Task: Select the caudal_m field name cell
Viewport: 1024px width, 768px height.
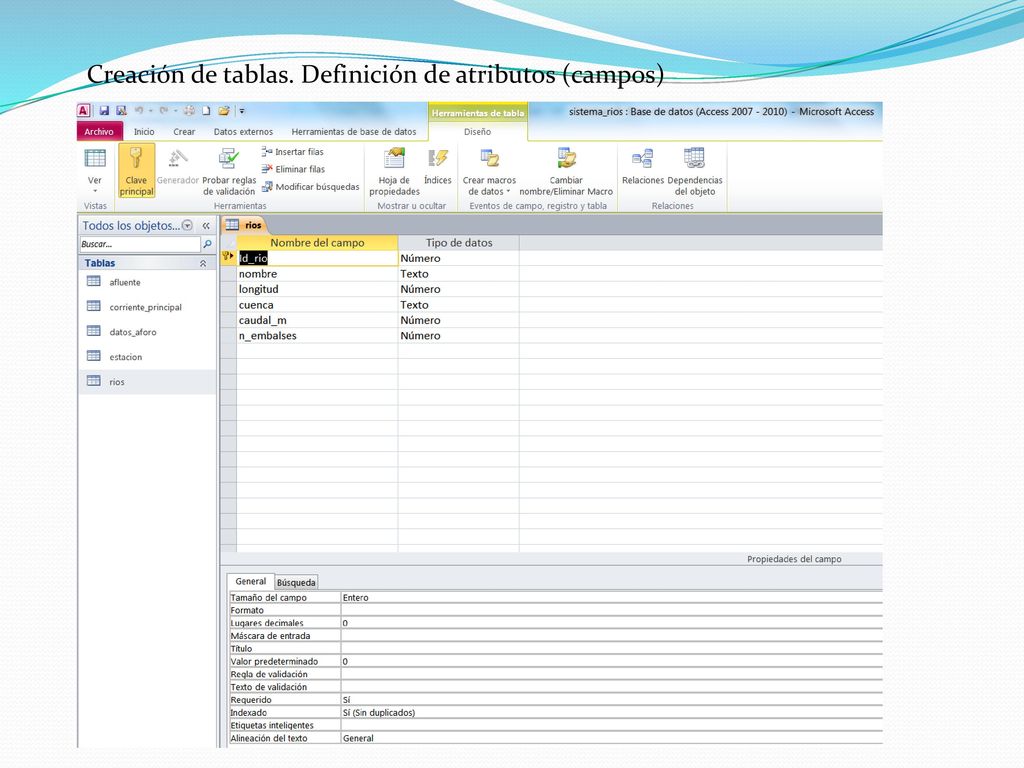Action: tap(317, 320)
